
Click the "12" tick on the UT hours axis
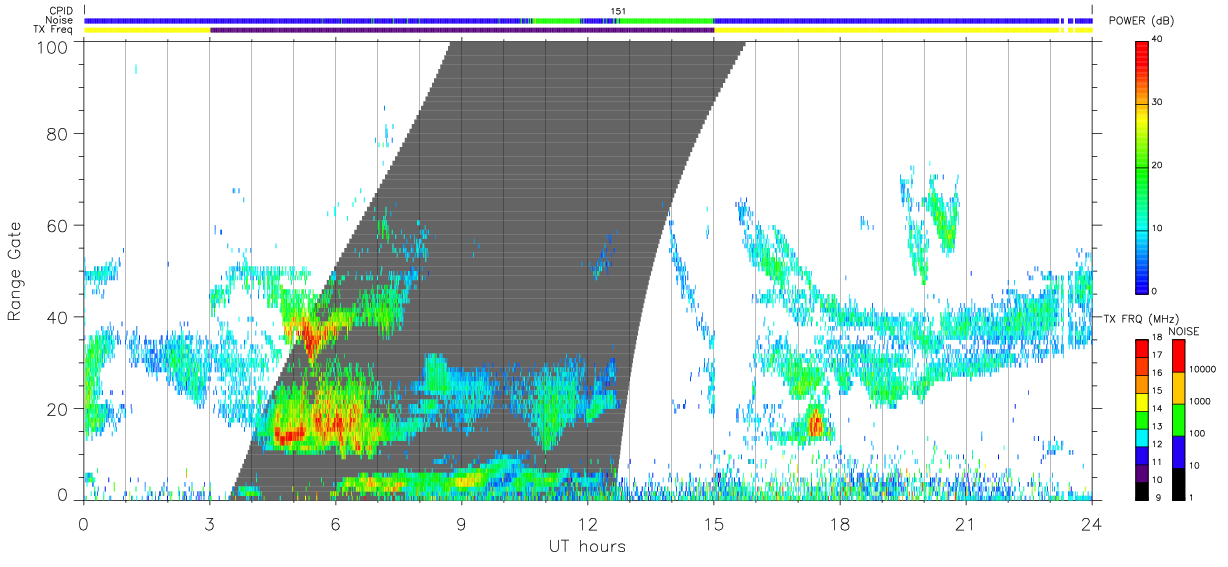[x=587, y=525]
